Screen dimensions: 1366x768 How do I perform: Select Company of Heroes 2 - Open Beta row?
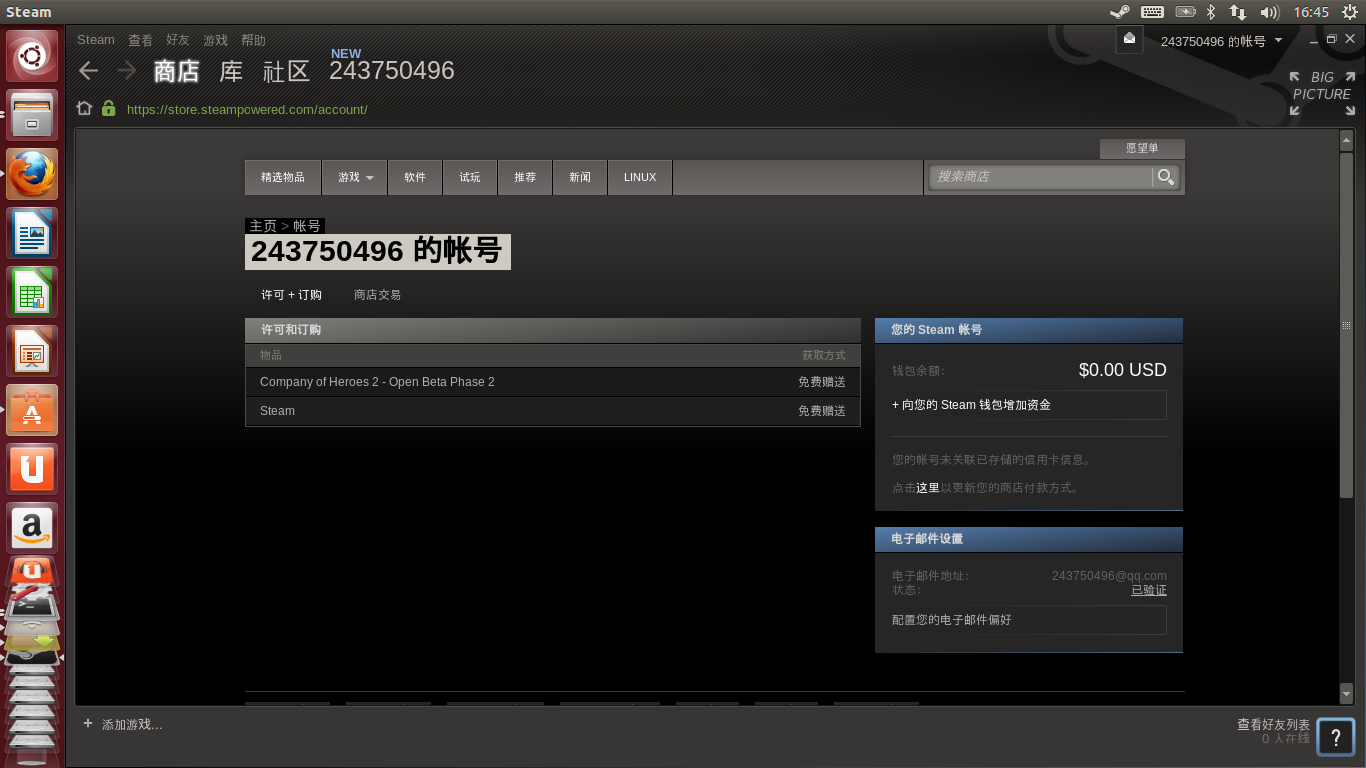[553, 382]
